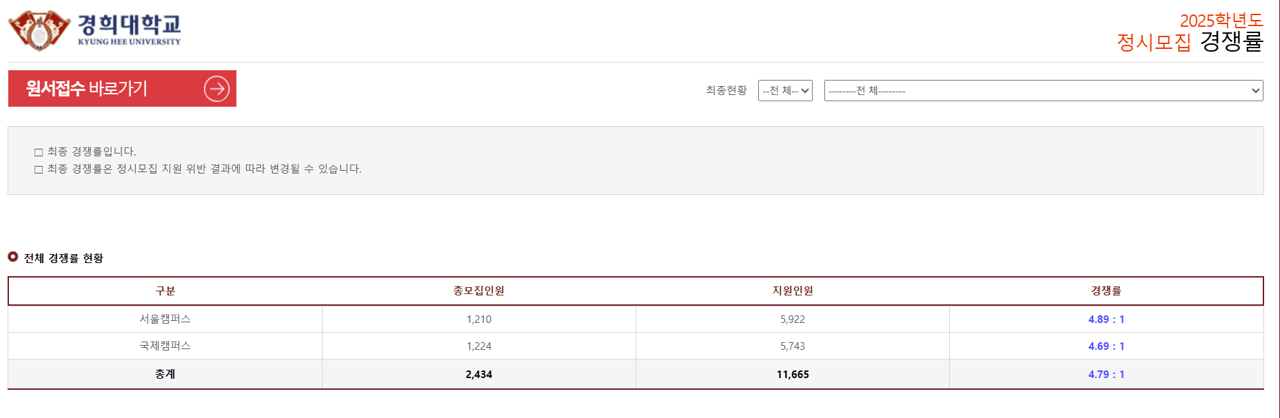Click the square bullet before 최종 경쟁률입니다
1280x418 pixels.
[38, 152]
